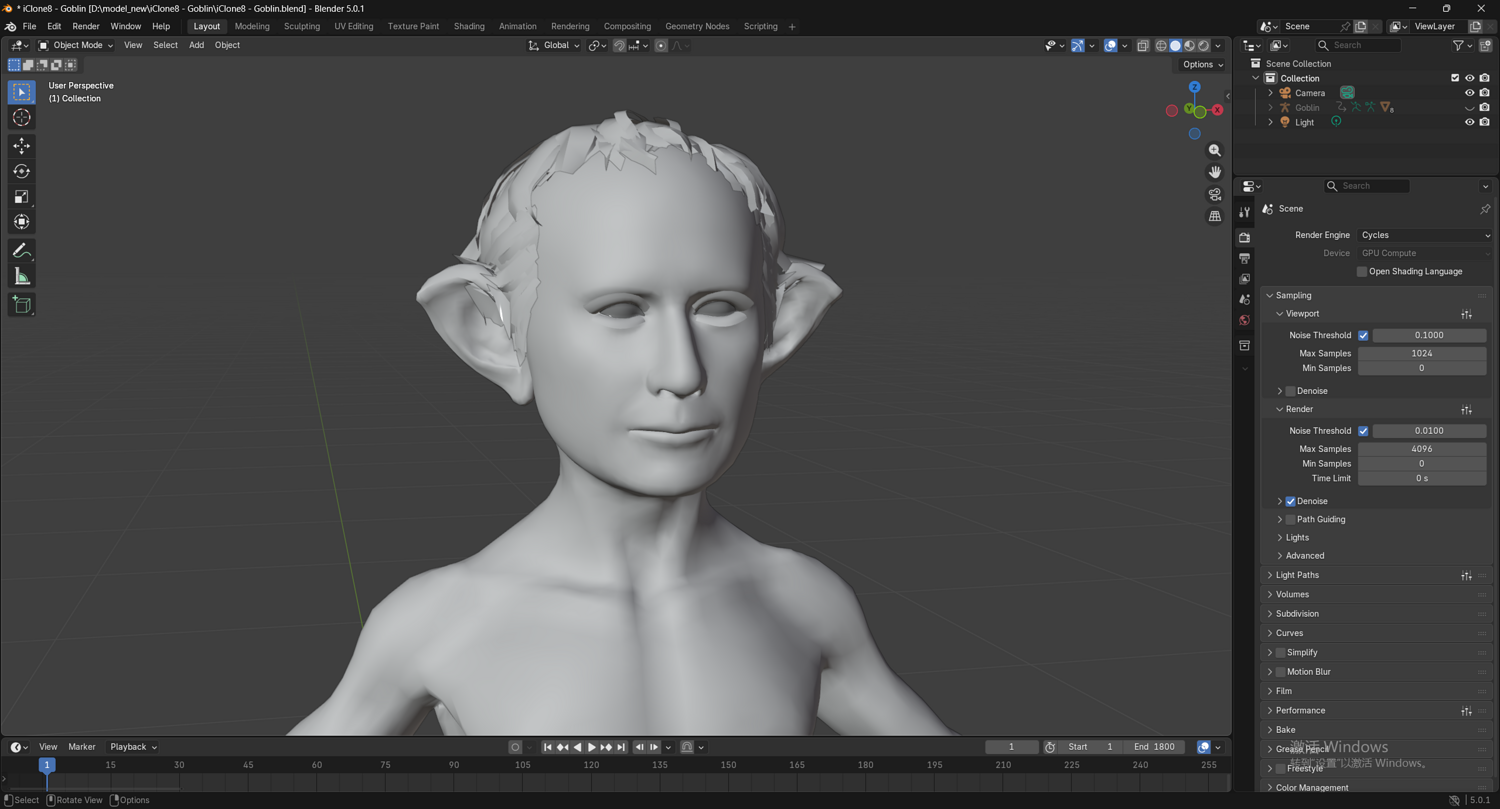The image size is (1500, 809).
Task: Toggle snapping magnet in viewport header
Action: 620,45
